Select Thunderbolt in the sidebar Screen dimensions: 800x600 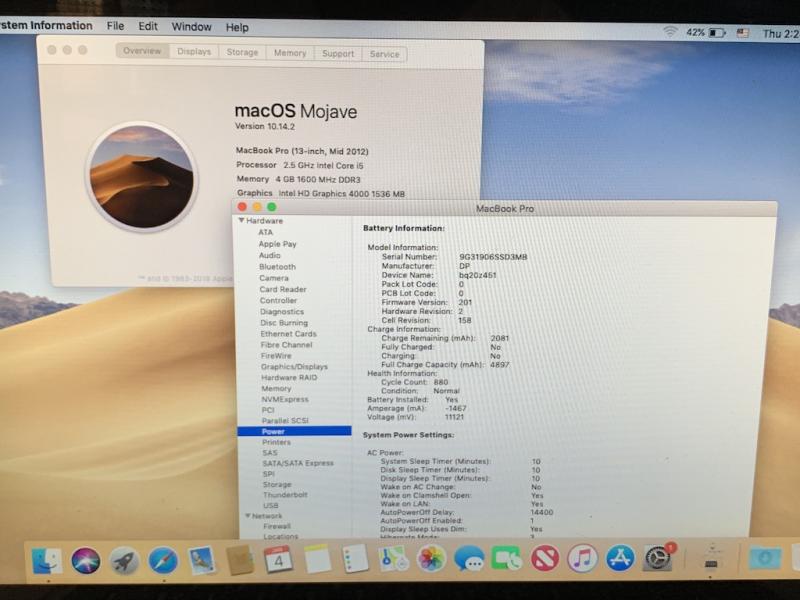click(x=285, y=495)
